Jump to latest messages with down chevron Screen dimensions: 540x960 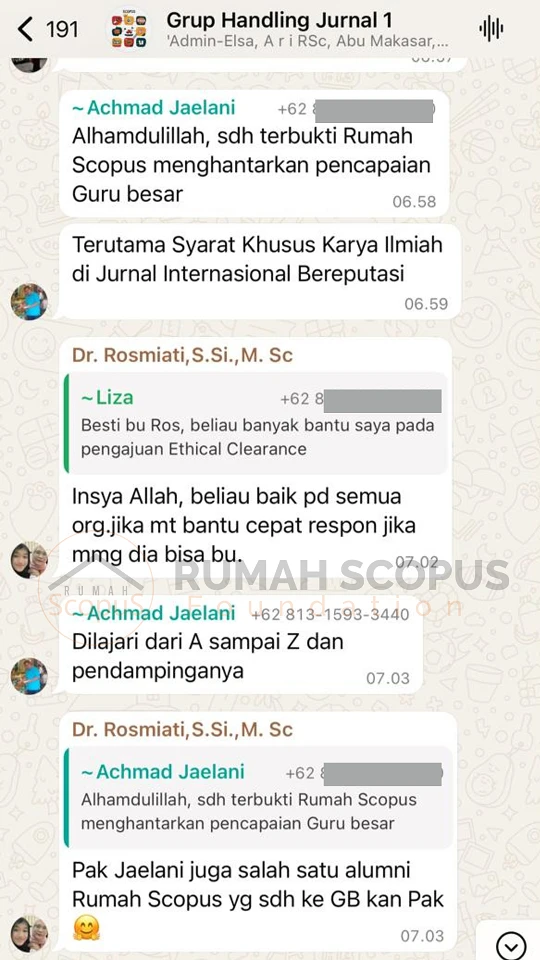(511, 945)
